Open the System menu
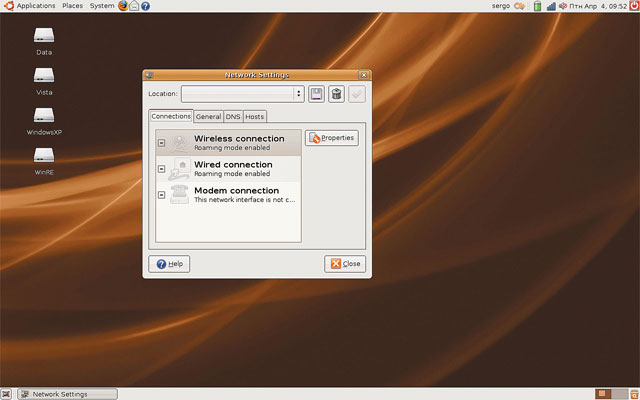 [x=102, y=6]
